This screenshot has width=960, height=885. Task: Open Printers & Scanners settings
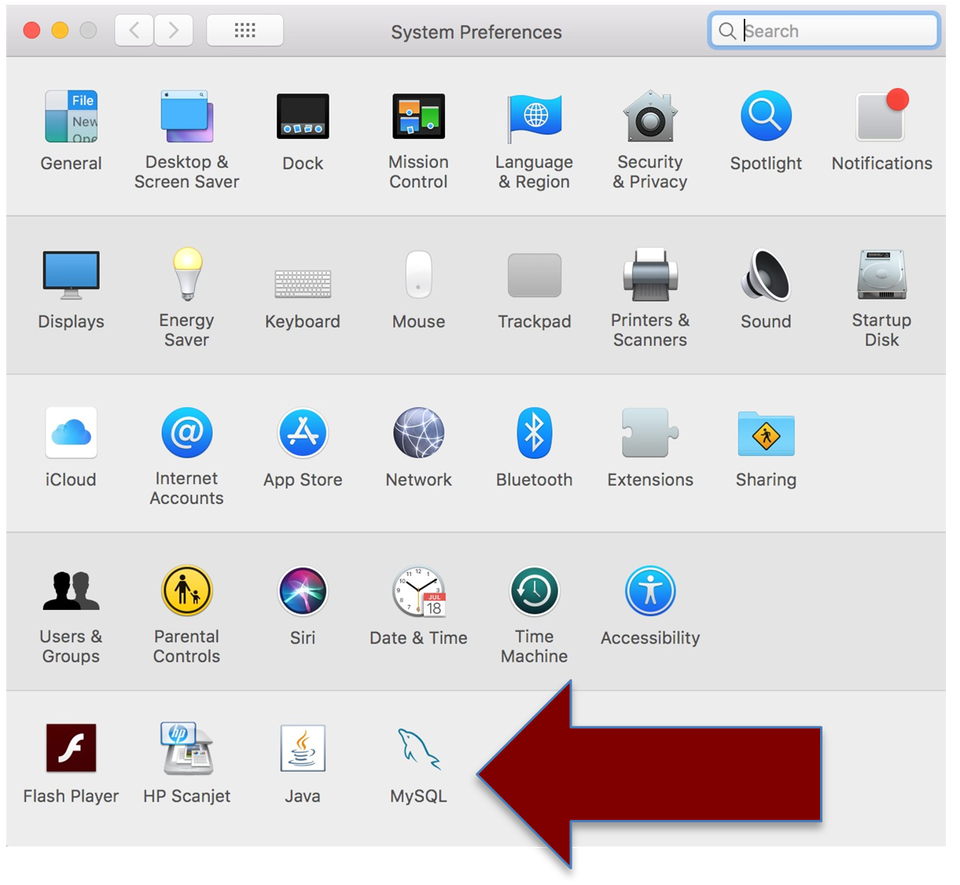pos(650,275)
